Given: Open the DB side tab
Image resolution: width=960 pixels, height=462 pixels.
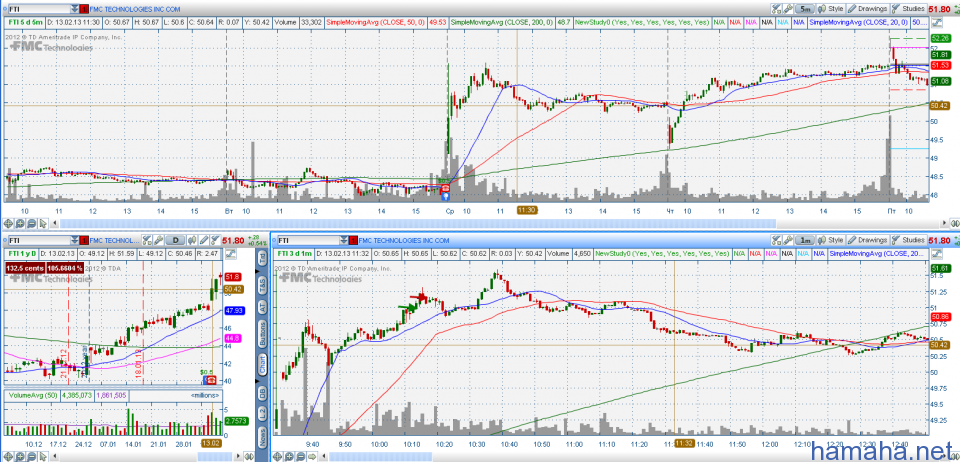Looking at the screenshot, I should click(263, 392).
